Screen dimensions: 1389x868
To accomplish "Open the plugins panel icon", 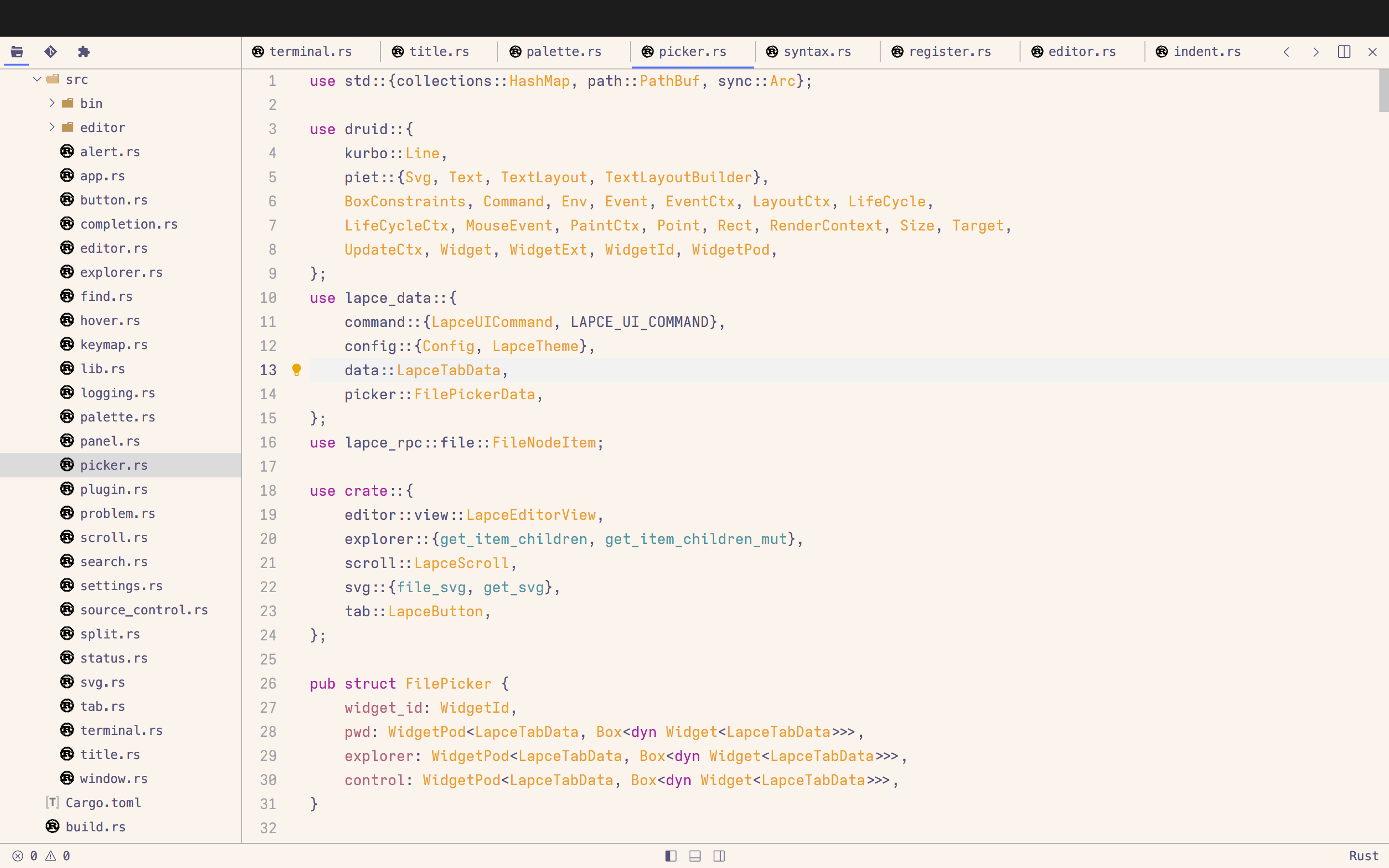I will pyautogui.click(x=84, y=52).
